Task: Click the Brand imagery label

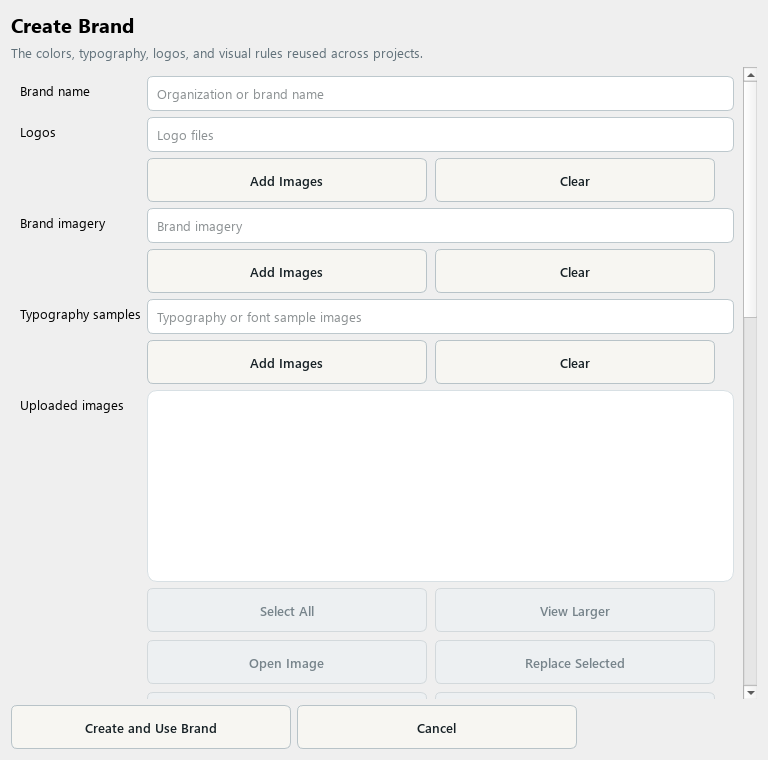Action: point(63,224)
